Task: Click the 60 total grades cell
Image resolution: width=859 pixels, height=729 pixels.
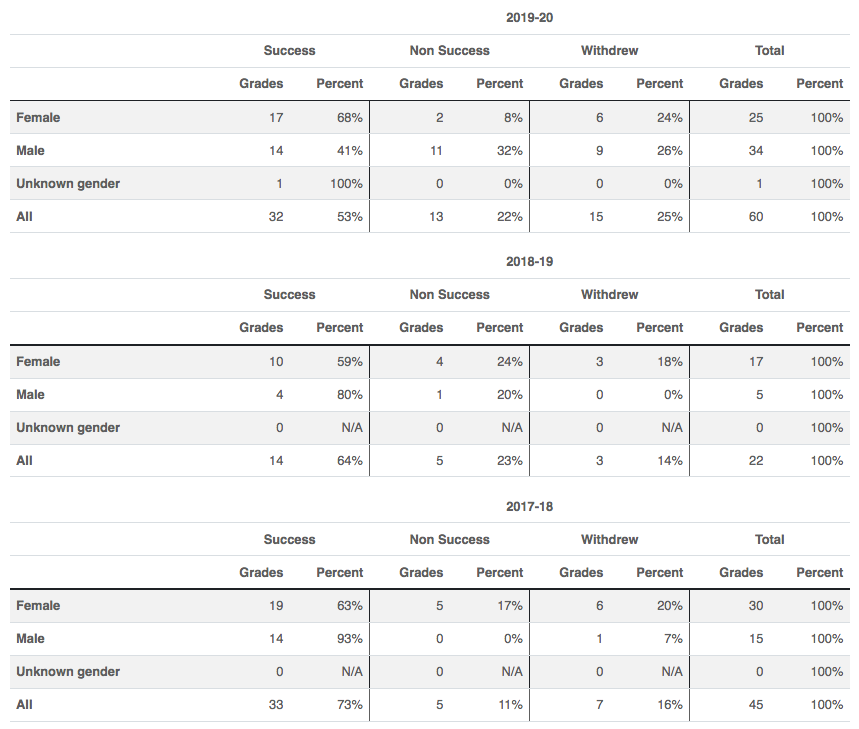Action: [x=755, y=216]
